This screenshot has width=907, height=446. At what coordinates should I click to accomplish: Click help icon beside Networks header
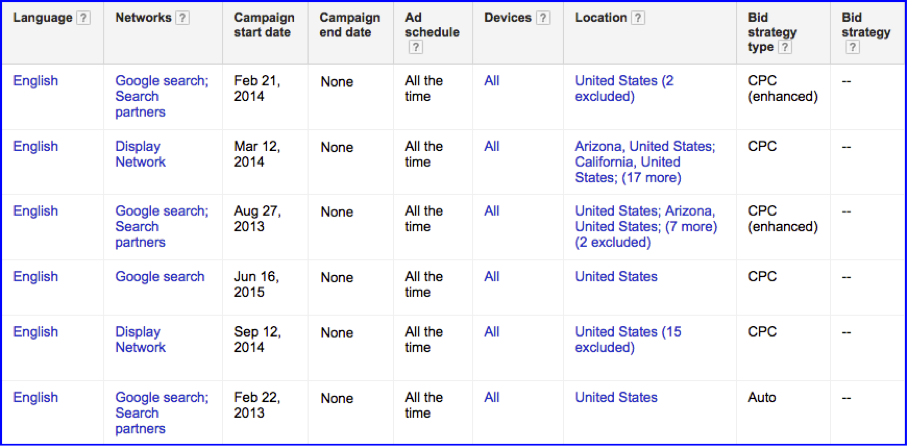pyautogui.click(x=182, y=19)
